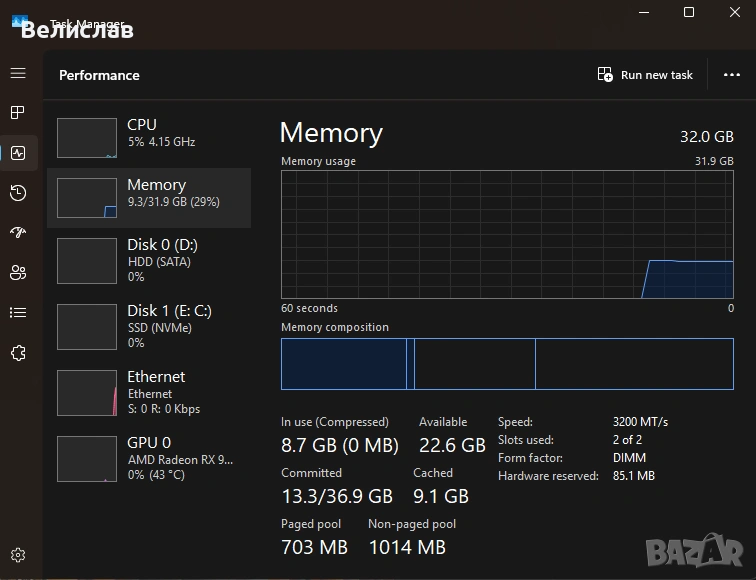Screen dimensions: 756x580
Task: Click Run new task button
Action: (x=645, y=75)
